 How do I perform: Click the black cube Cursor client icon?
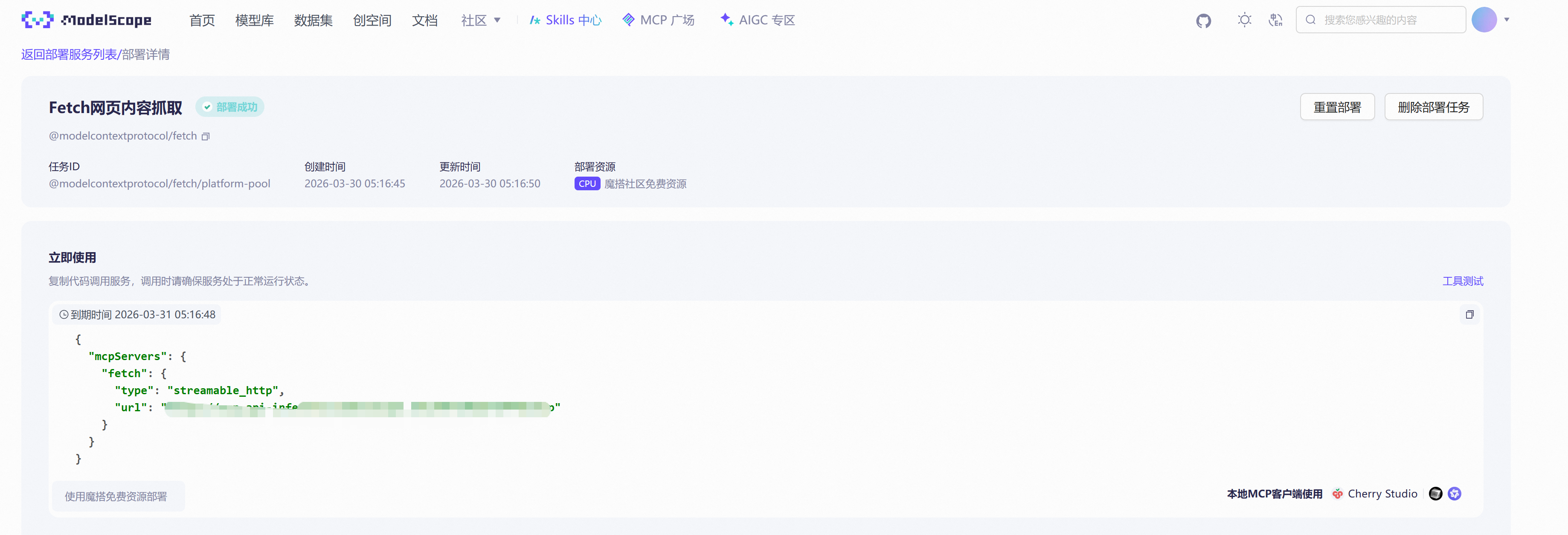click(1435, 494)
